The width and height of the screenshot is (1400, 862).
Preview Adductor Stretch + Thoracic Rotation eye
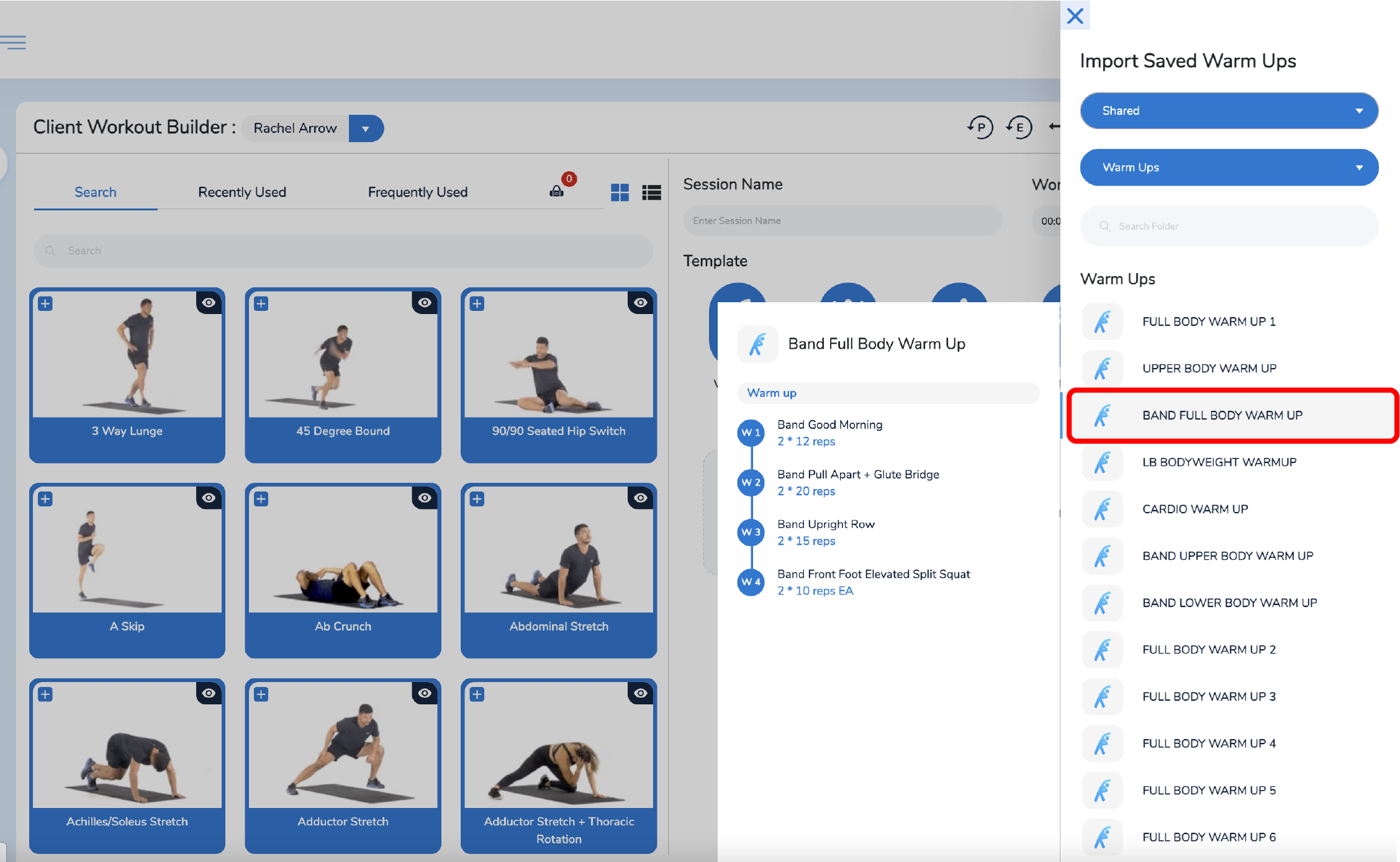click(641, 693)
